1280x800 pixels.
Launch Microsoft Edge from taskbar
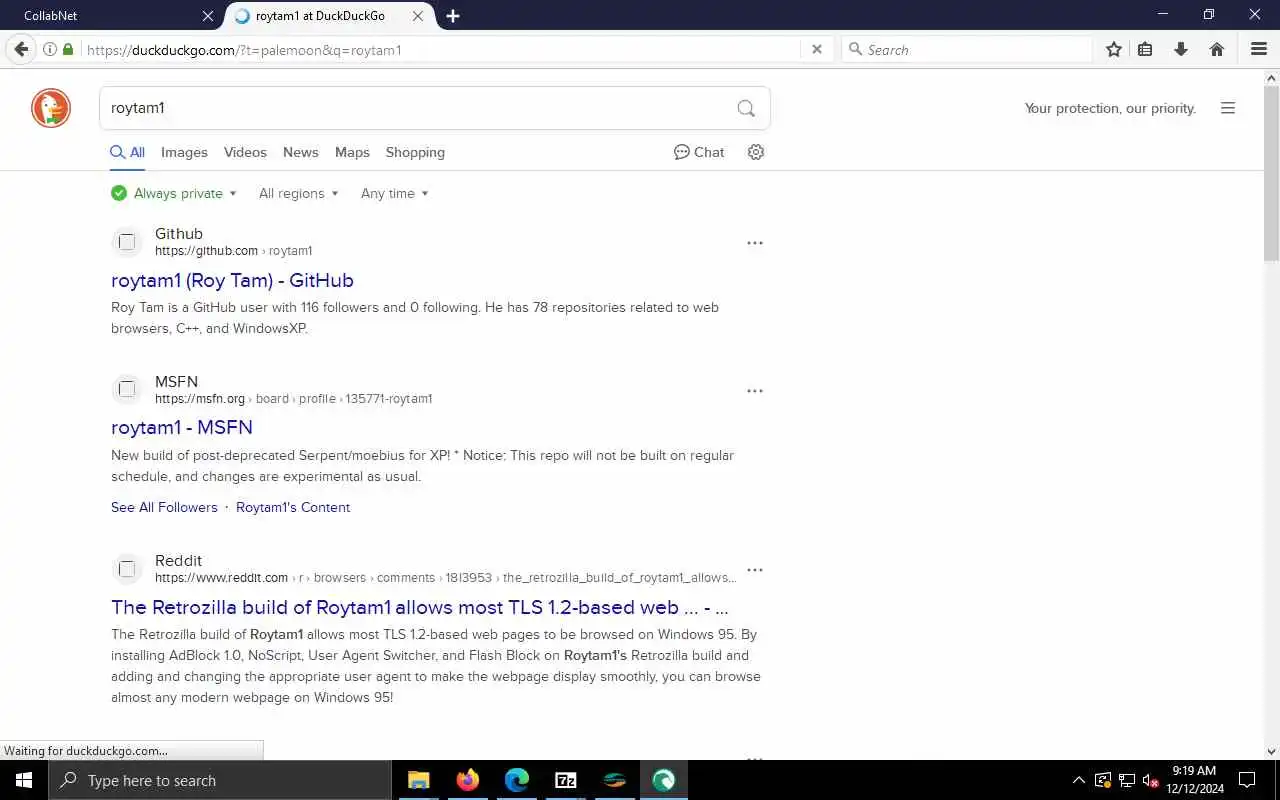click(517, 780)
